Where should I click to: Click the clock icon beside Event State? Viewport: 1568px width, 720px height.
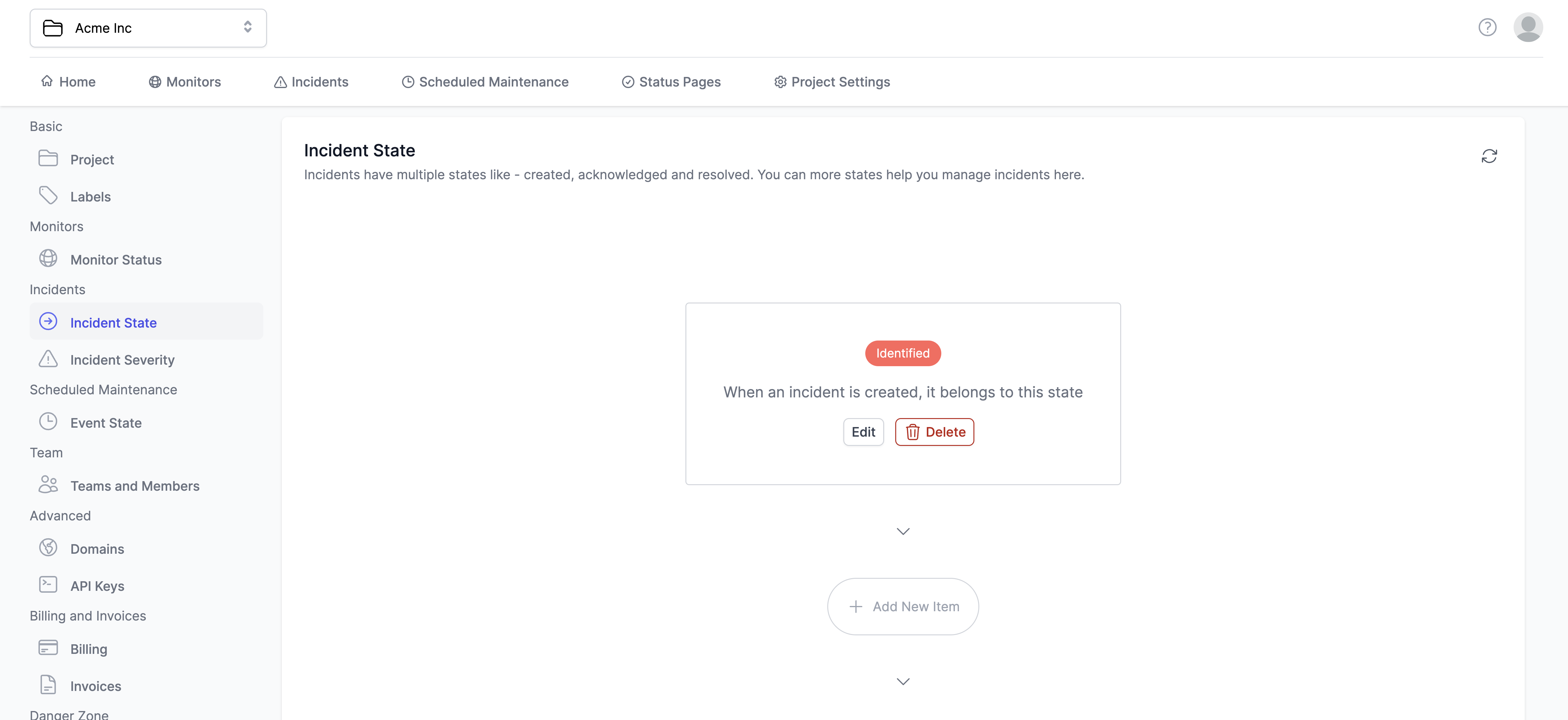(48, 422)
